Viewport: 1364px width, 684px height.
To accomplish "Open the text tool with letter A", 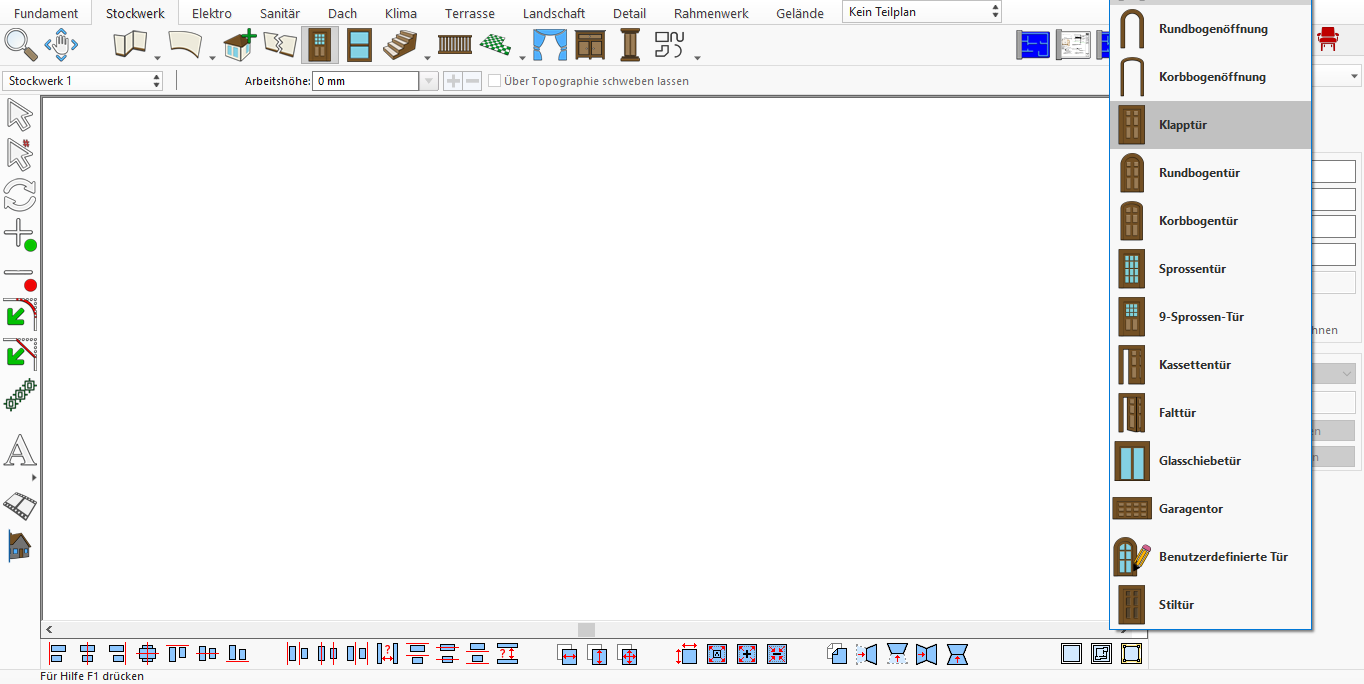I will [x=20, y=451].
